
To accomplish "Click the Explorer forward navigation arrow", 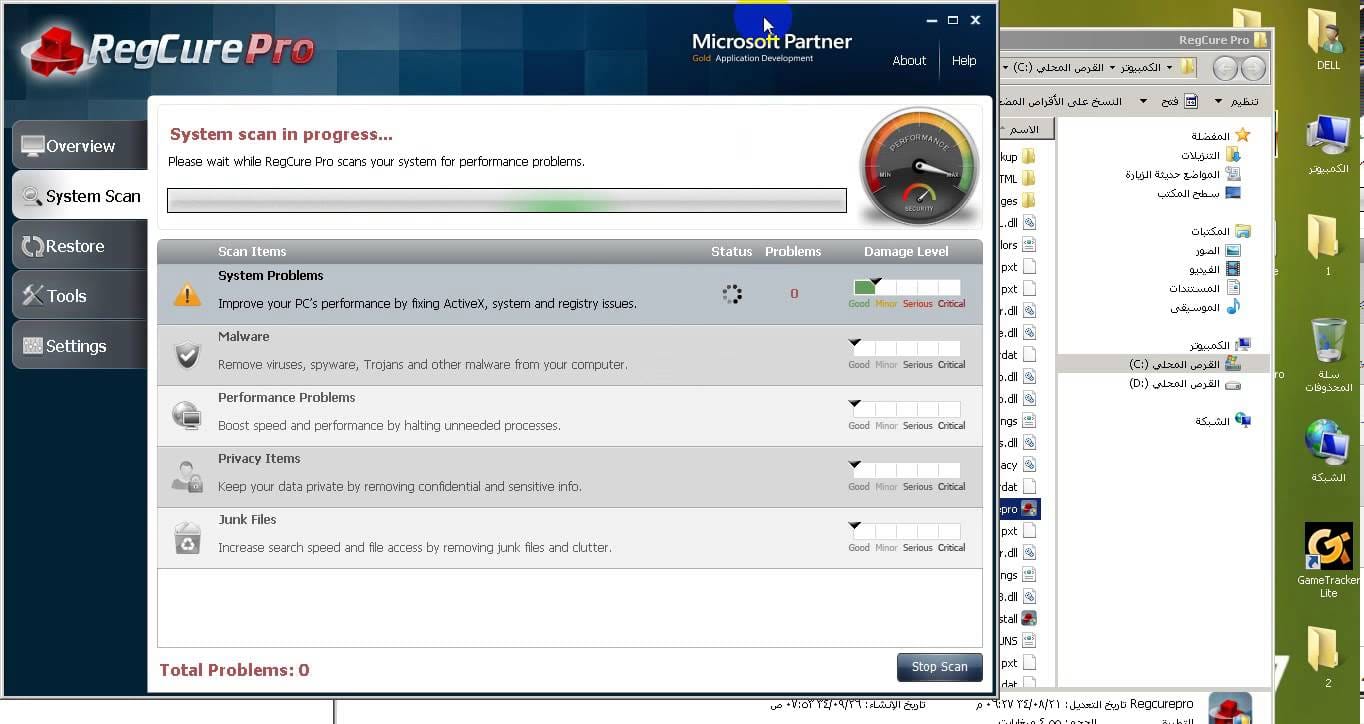I will tap(1225, 68).
